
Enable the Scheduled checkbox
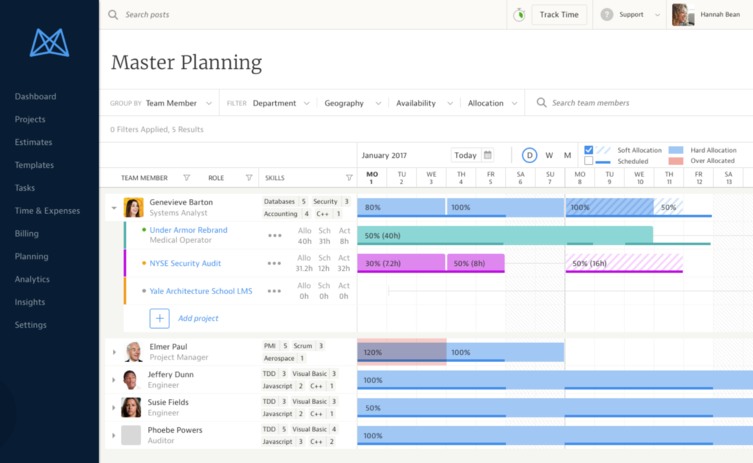pyautogui.click(x=588, y=161)
